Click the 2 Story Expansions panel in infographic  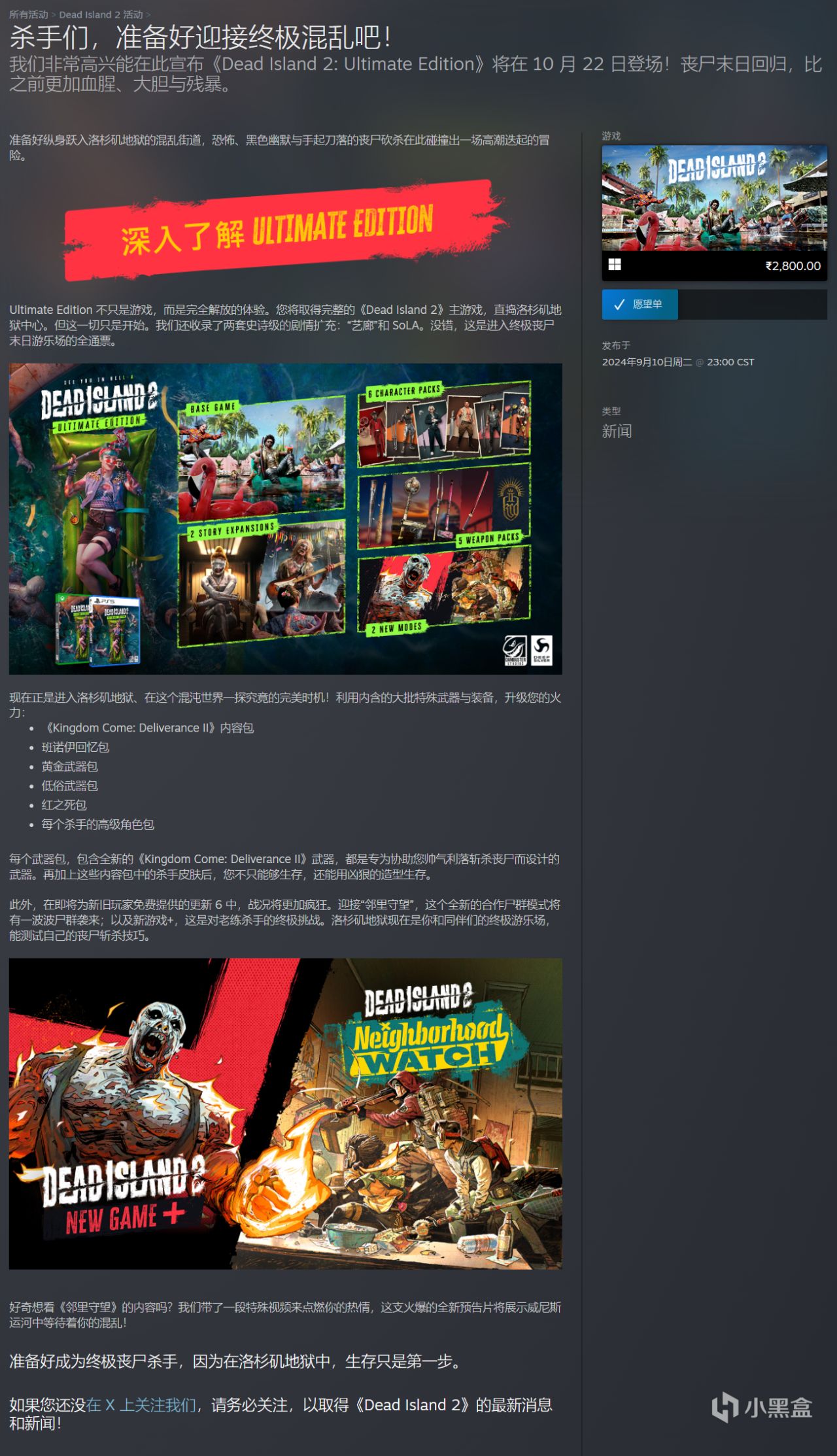(x=262, y=583)
